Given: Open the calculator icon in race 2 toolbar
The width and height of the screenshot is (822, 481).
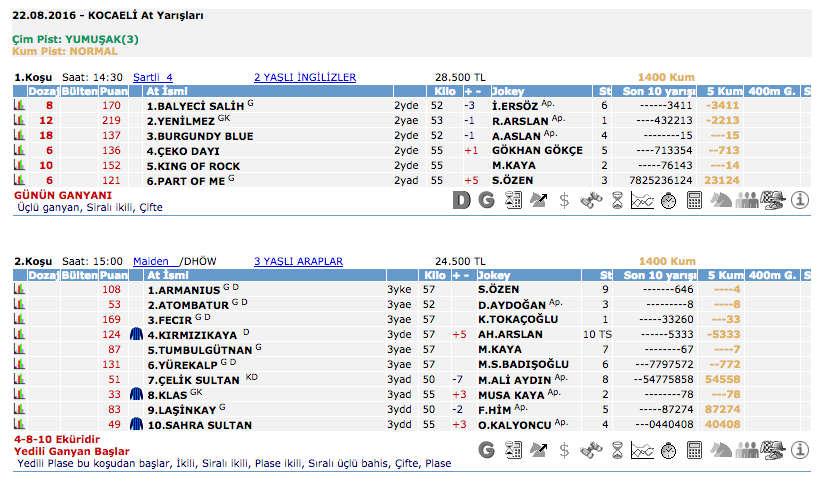Looking at the screenshot, I should click(695, 450).
